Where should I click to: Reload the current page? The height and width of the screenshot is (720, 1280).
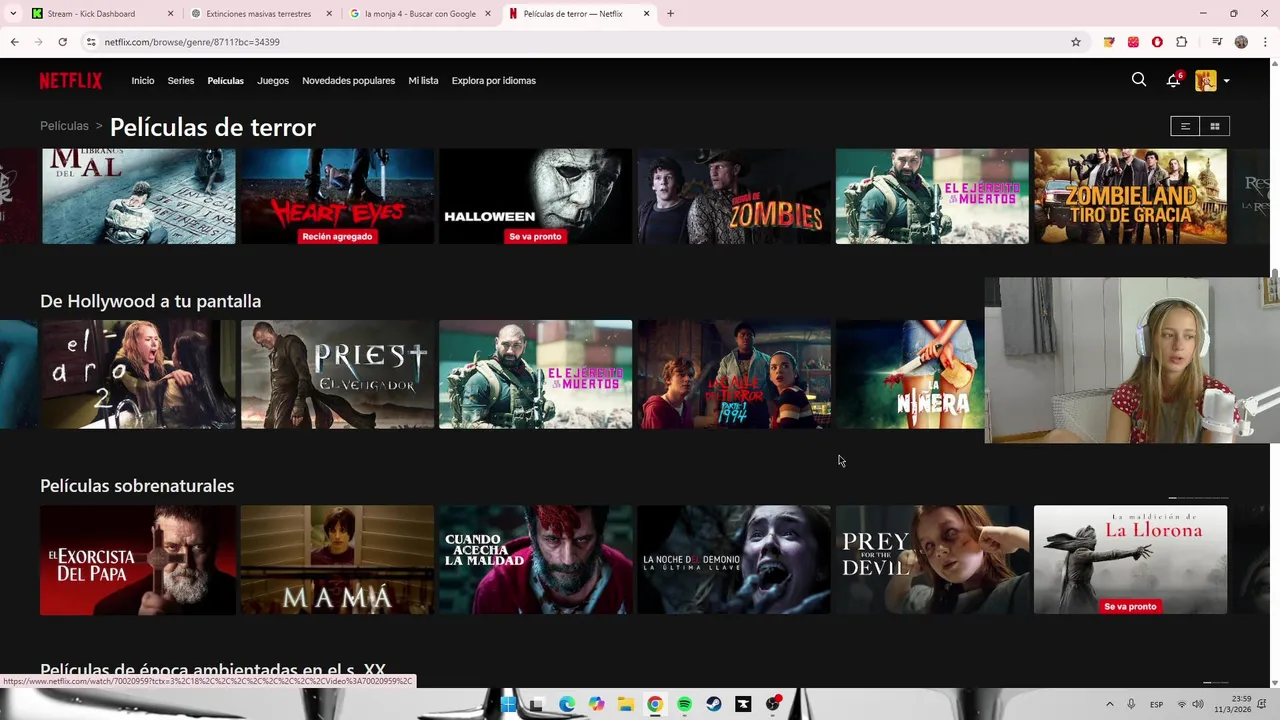pyautogui.click(x=62, y=42)
